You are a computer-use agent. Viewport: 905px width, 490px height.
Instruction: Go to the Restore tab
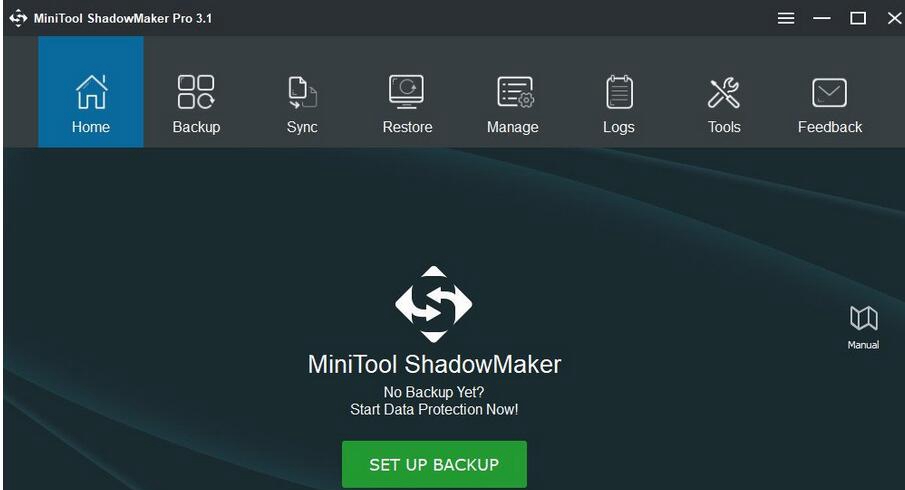407,104
